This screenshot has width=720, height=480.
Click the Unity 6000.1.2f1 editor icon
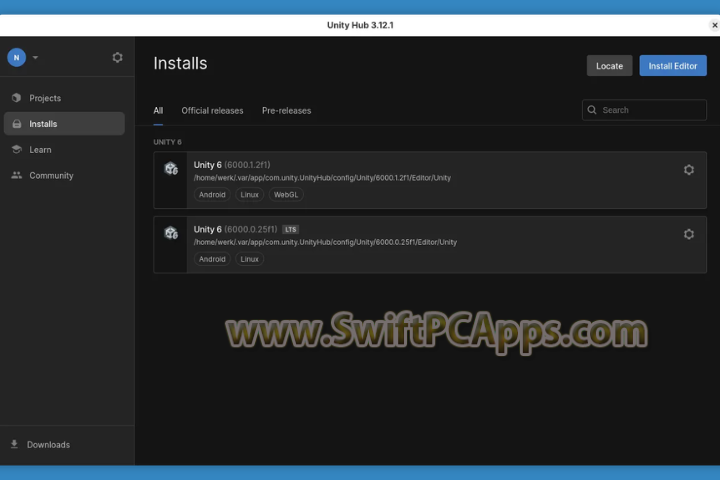click(x=171, y=169)
